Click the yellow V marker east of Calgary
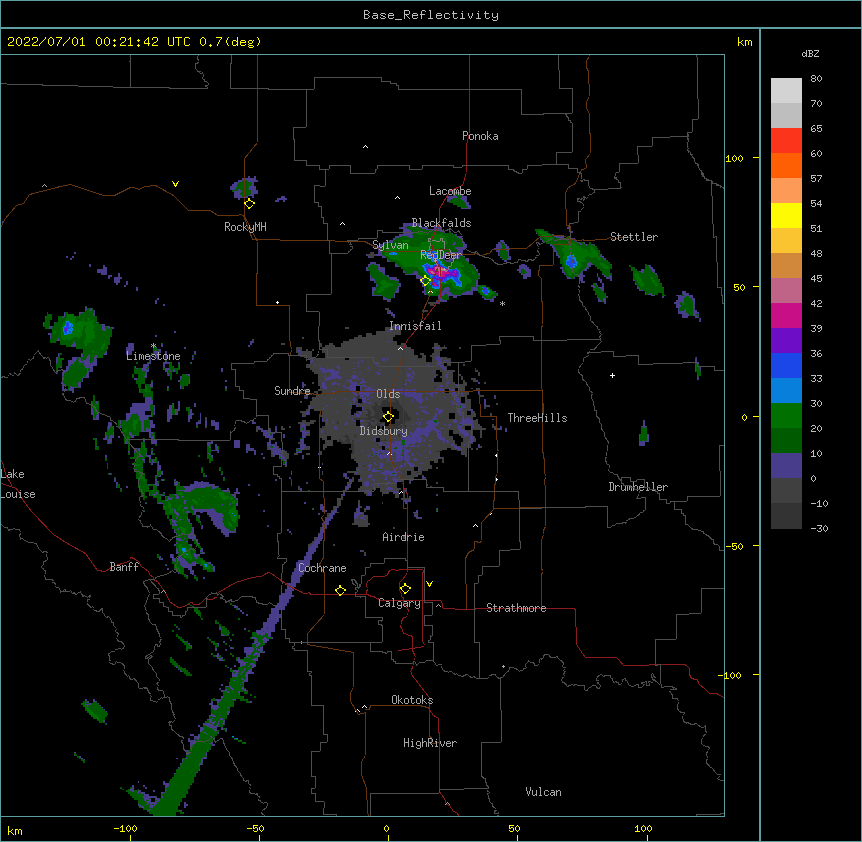This screenshot has height=842, width=862. [429, 584]
